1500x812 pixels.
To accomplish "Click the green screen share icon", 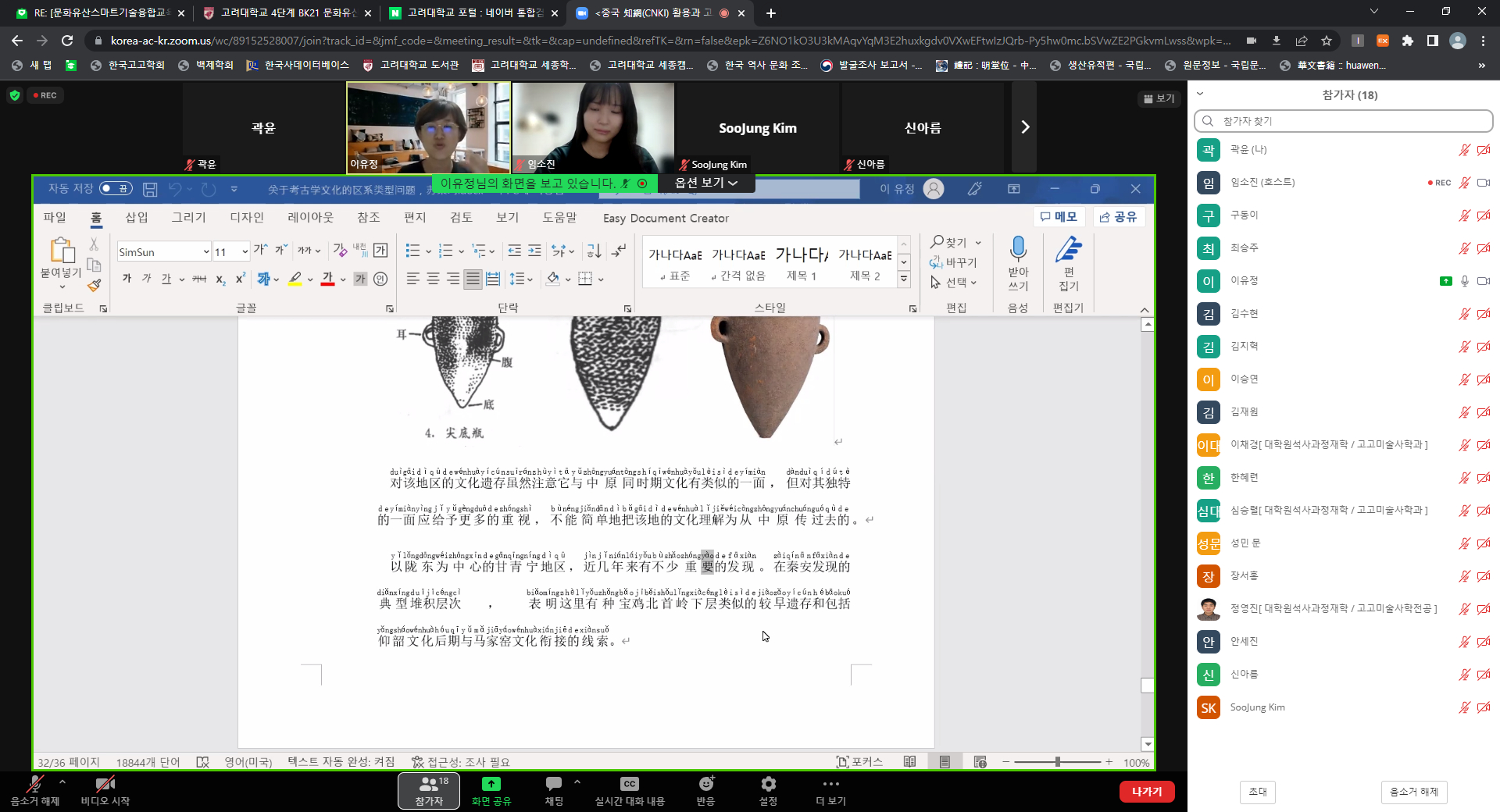I will (491, 784).
